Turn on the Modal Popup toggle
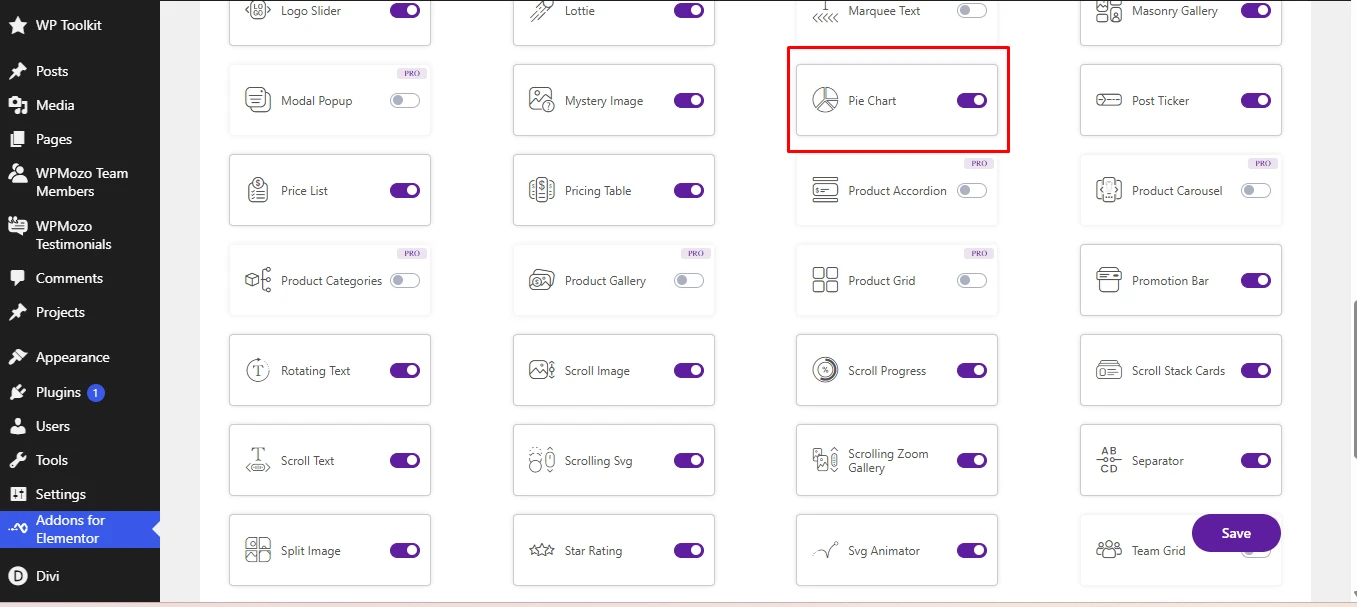 point(405,101)
